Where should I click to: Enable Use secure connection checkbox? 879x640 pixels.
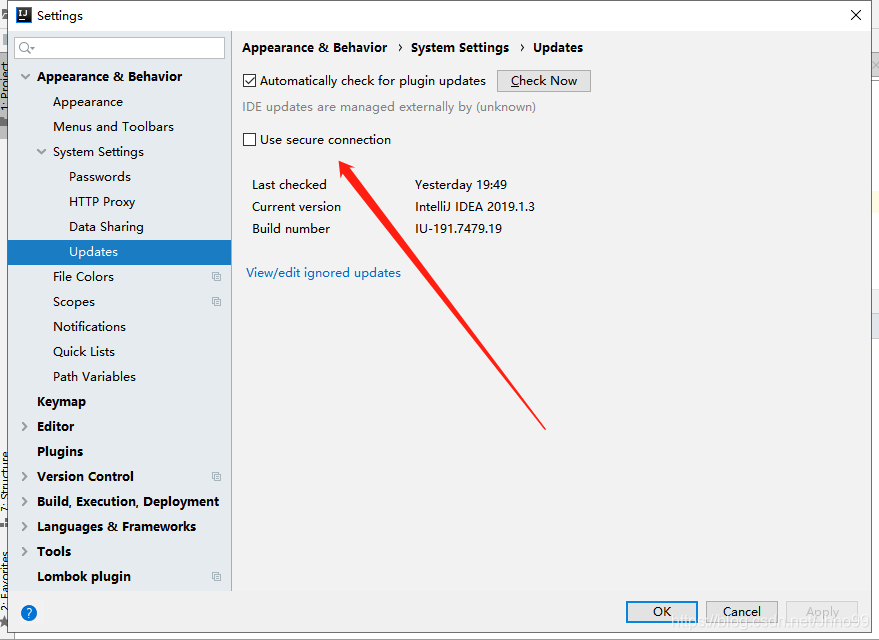pos(249,140)
